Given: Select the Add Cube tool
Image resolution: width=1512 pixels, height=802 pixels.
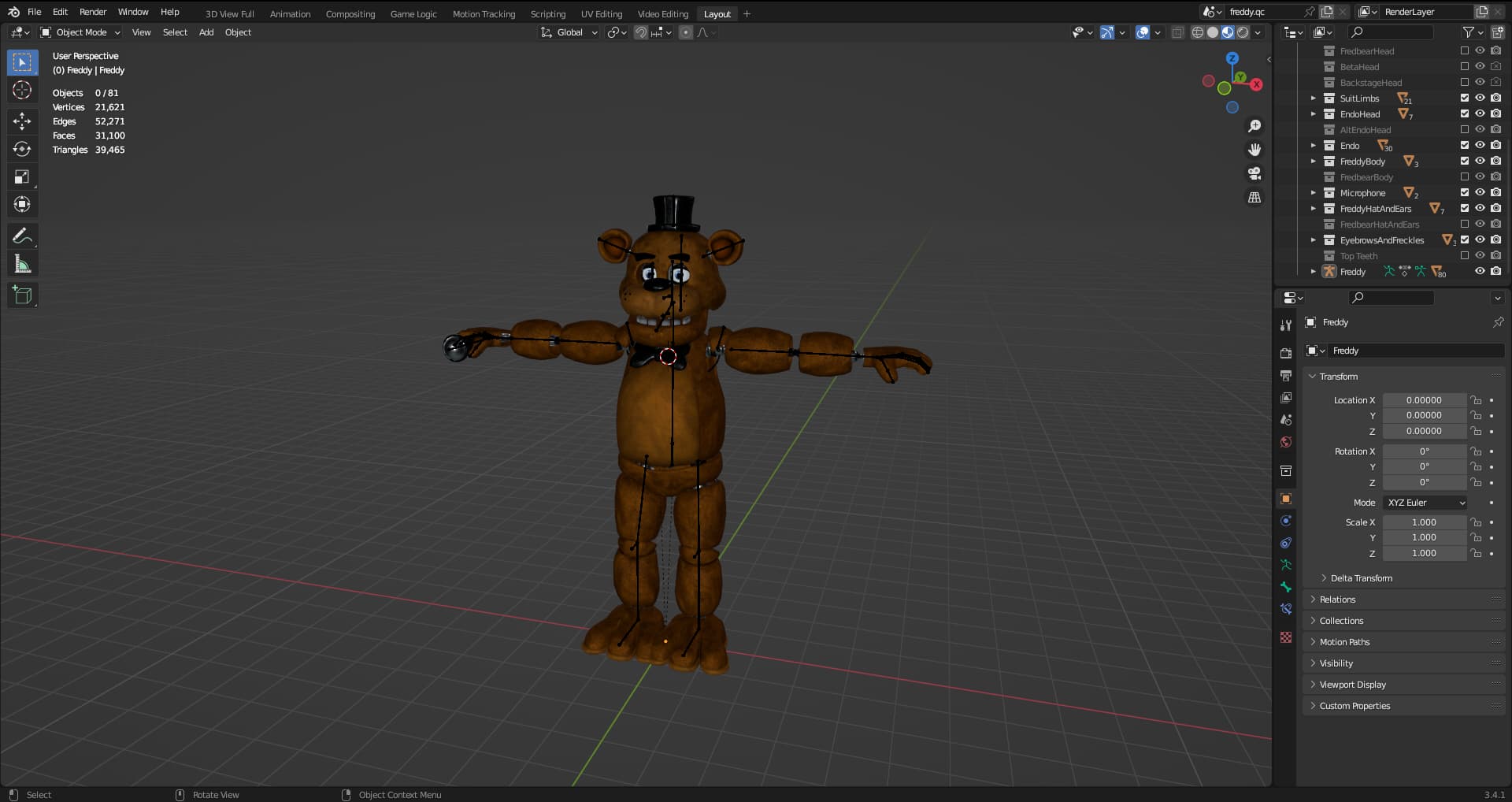Looking at the screenshot, I should tap(22, 295).
